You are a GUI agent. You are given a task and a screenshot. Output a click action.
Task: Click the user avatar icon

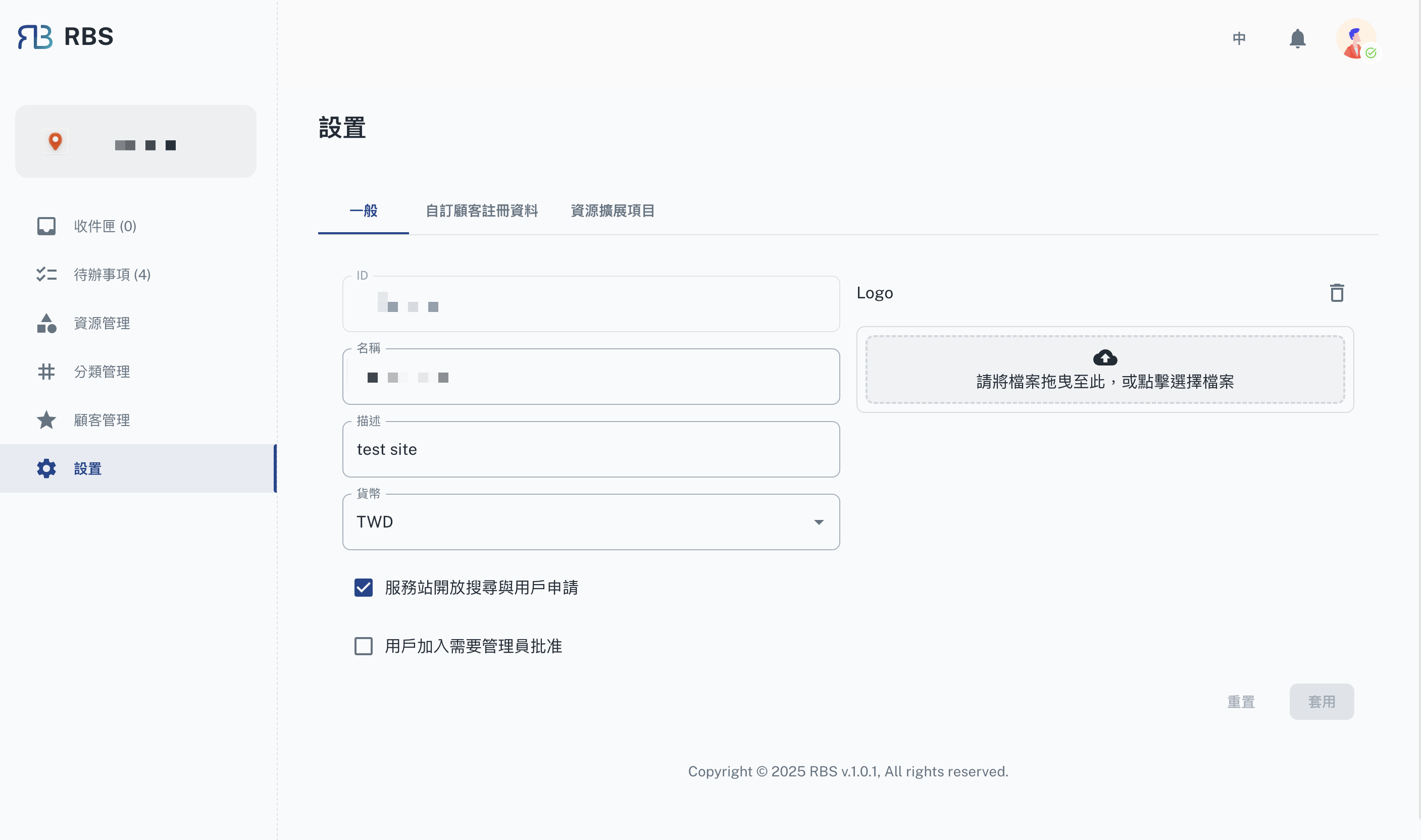pyautogui.click(x=1355, y=38)
